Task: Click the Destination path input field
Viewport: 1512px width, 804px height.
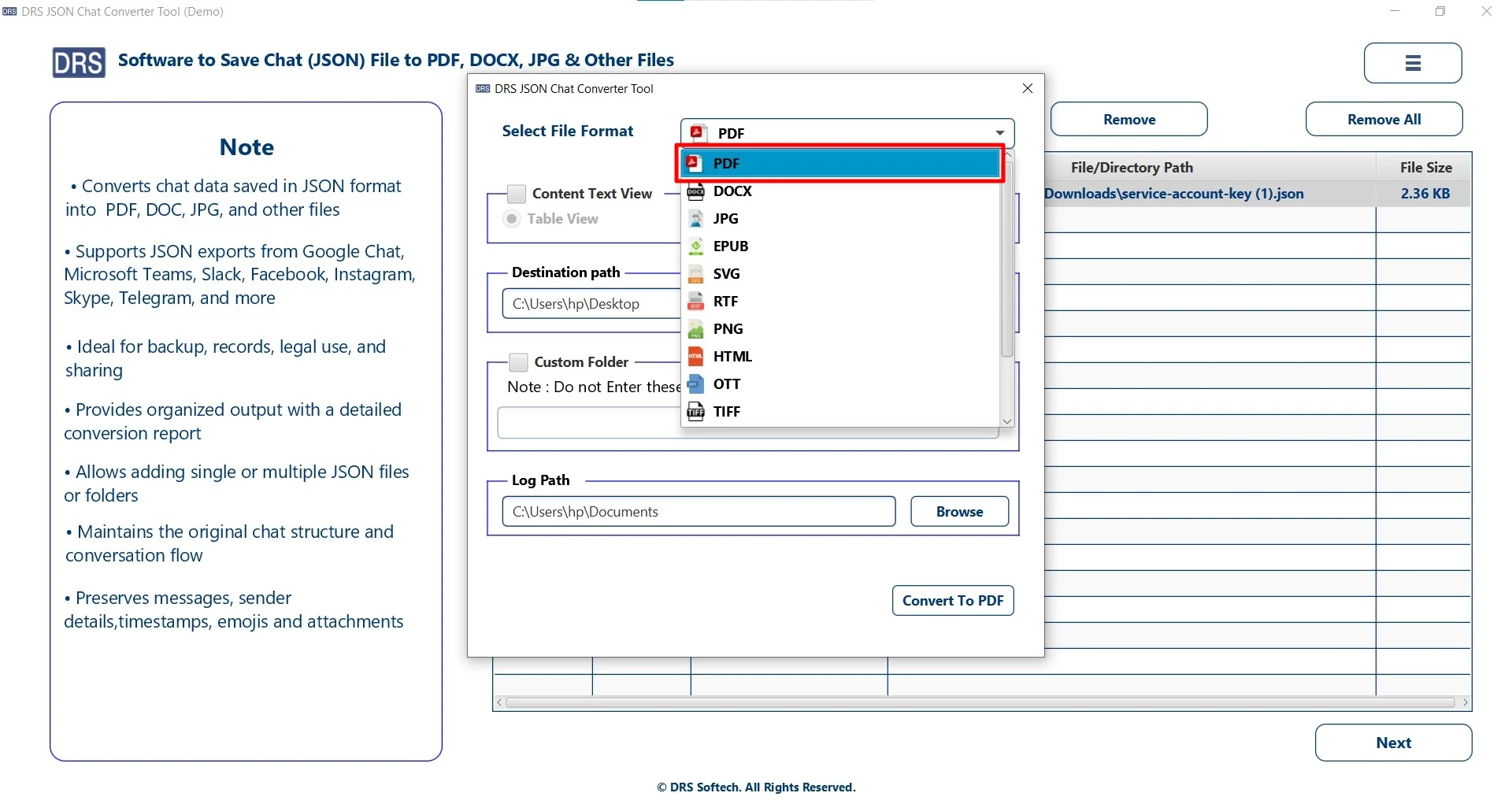Action: point(592,304)
